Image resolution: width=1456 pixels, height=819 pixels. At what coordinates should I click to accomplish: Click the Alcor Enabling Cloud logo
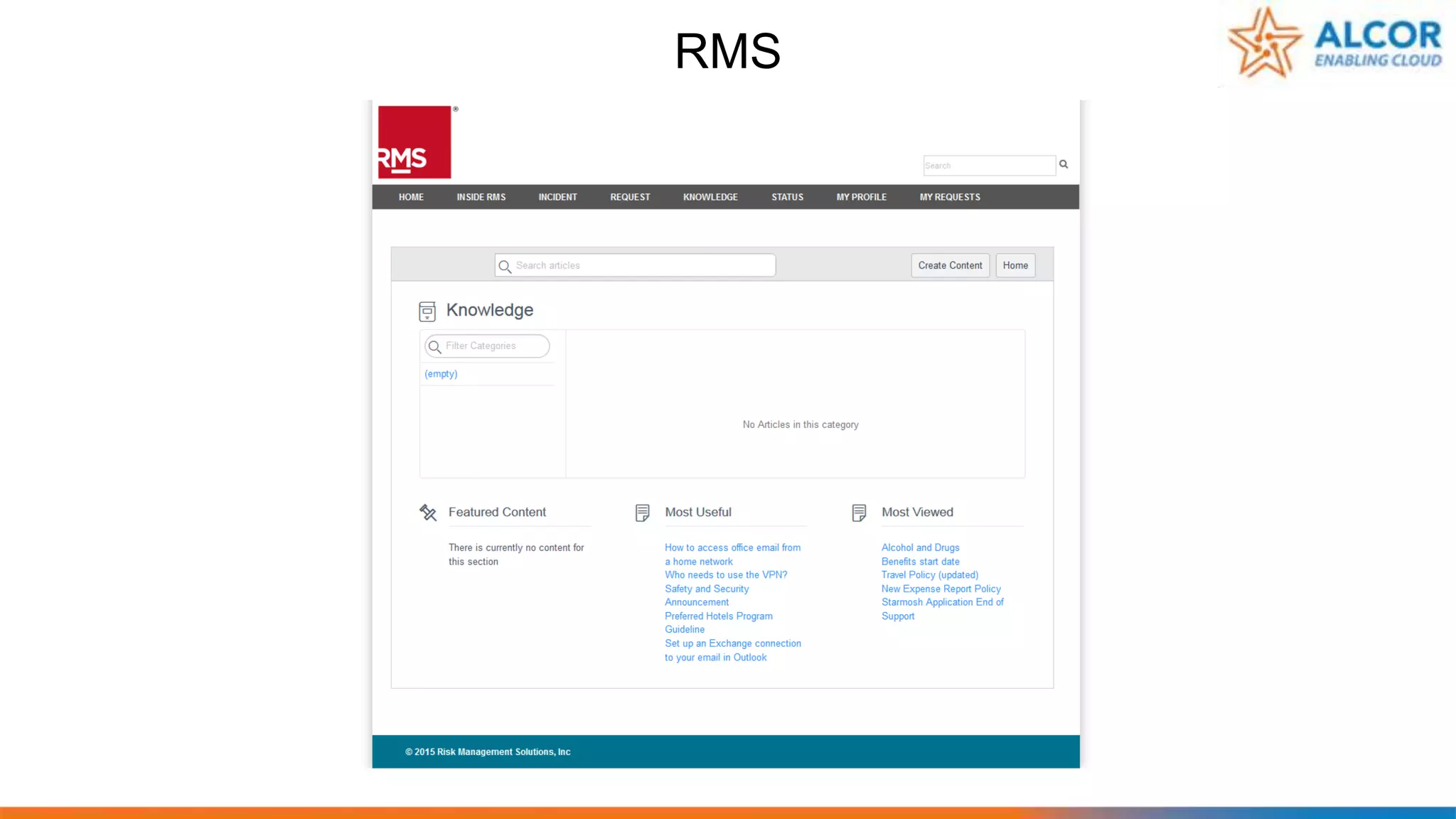click(x=1335, y=44)
